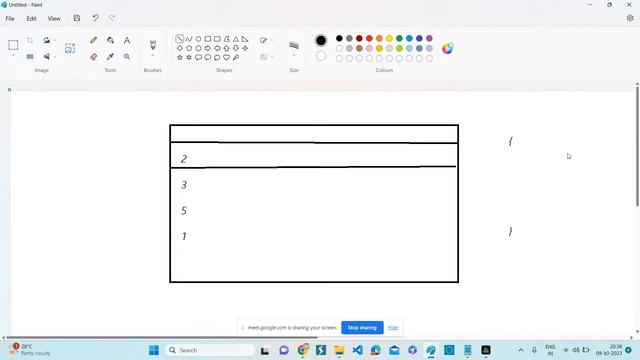Pick the dark red colour swatch
Viewport: 640px width, 360px height.
359,38
